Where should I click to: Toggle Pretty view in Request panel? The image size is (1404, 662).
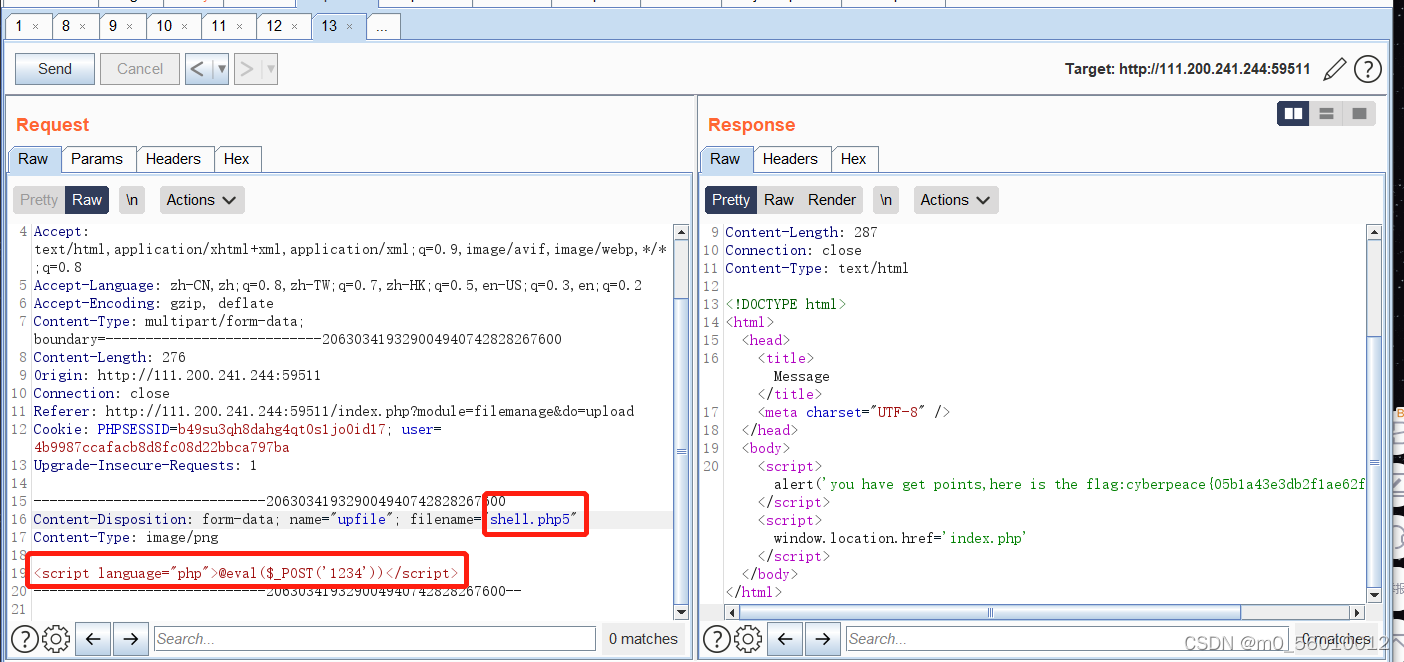pos(39,200)
